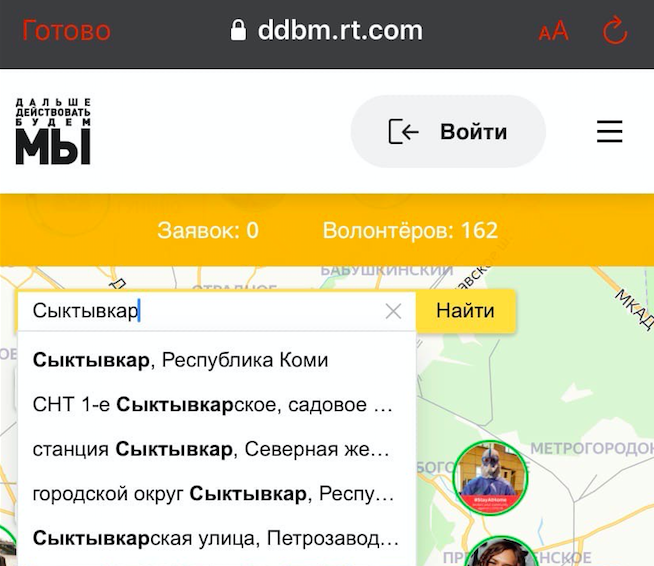
Task: Focus the Сыктывкар search input field
Action: [200, 312]
